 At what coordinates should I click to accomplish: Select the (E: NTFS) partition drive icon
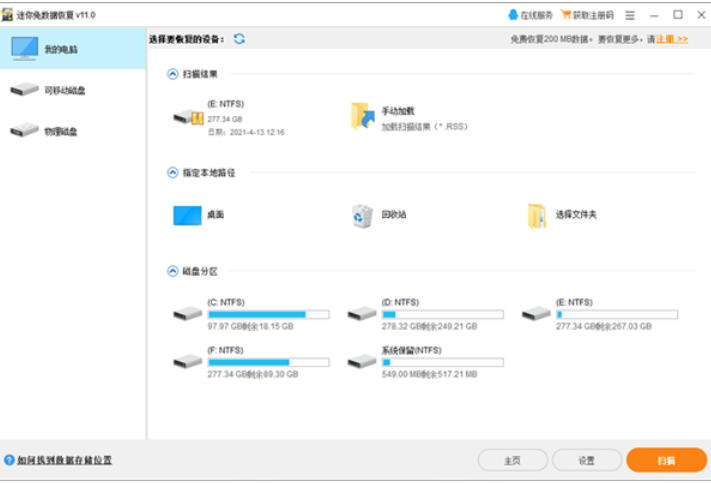(x=536, y=313)
